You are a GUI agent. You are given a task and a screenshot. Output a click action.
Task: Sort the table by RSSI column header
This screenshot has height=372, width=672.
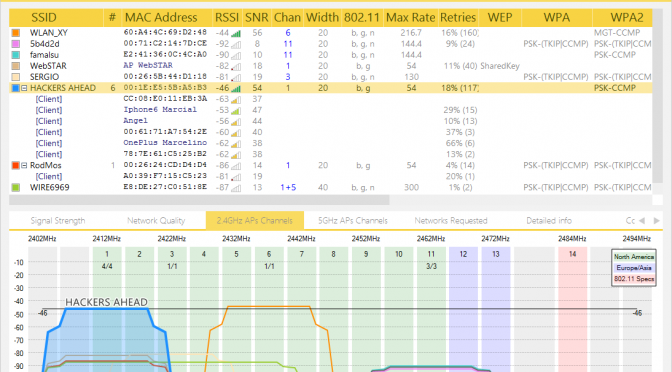pyautogui.click(x=227, y=18)
